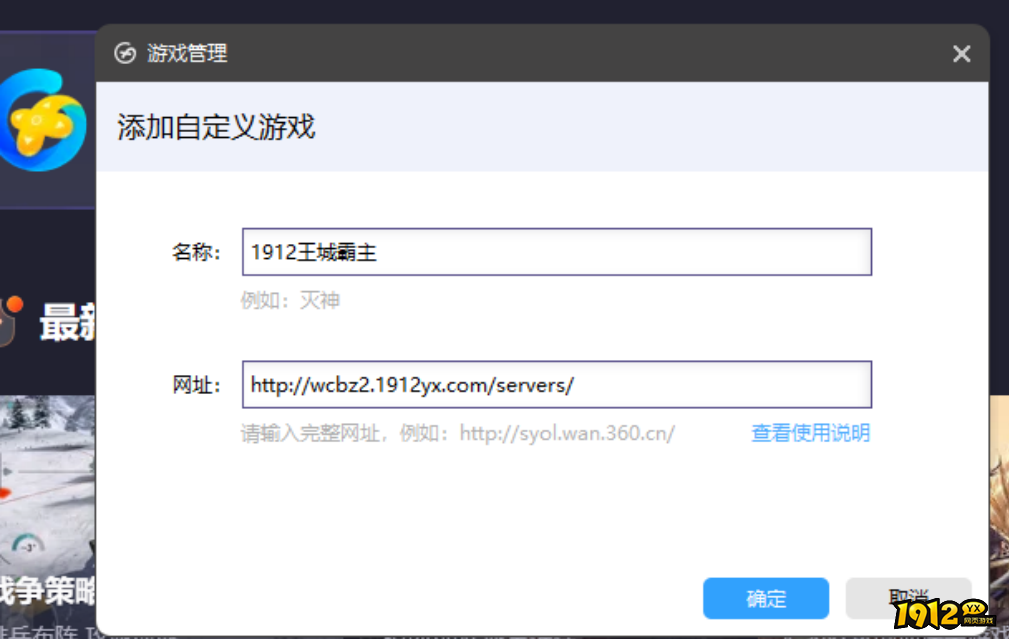Click the 名称 field label
Screen dimensions: 1009x639
point(196,252)
